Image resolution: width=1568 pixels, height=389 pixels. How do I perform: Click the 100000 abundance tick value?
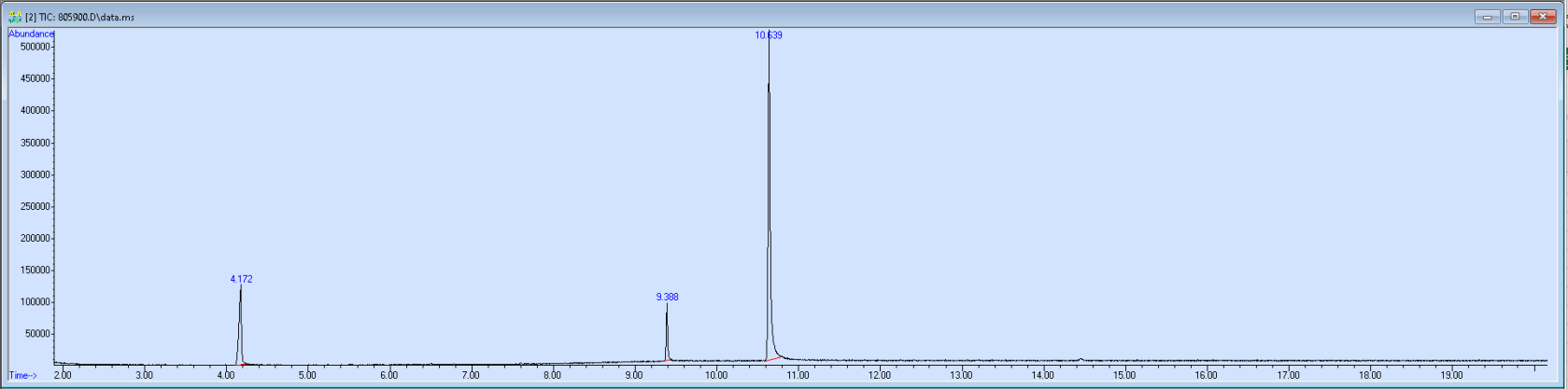(x=35, y=302)
